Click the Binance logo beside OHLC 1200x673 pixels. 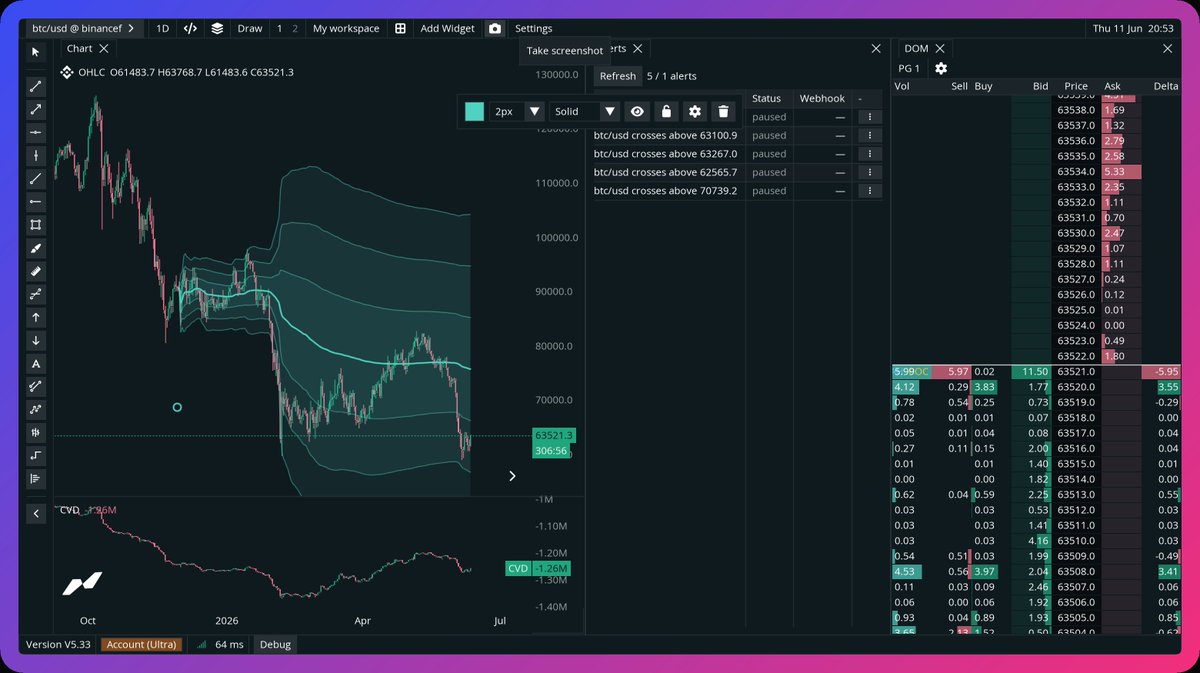click(68, 72)
